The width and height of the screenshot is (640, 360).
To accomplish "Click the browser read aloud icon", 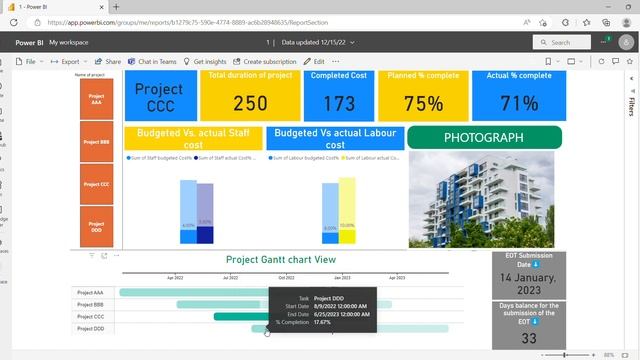I will (527, 22).
